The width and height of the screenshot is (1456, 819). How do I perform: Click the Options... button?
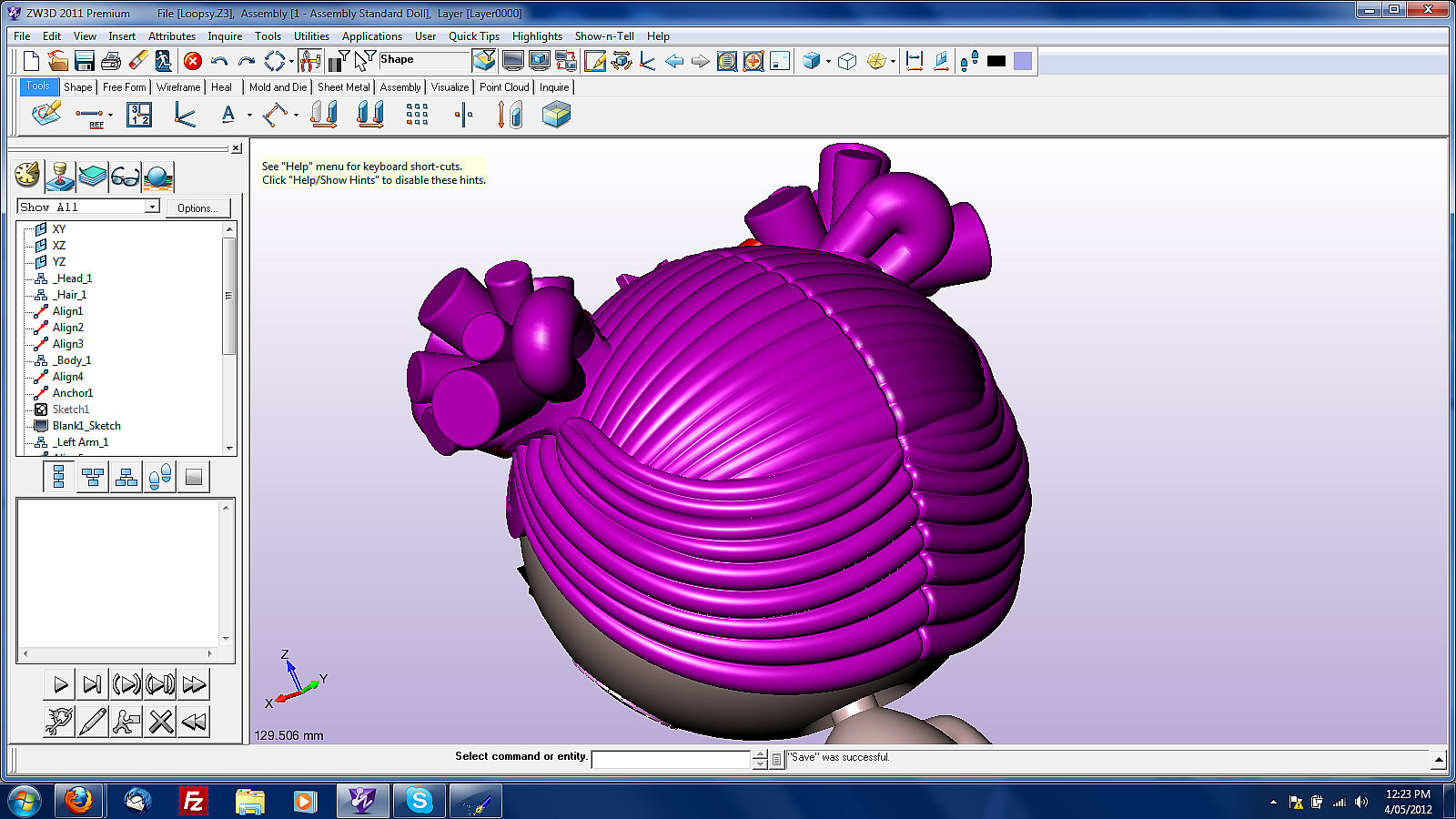pos(198,208)
